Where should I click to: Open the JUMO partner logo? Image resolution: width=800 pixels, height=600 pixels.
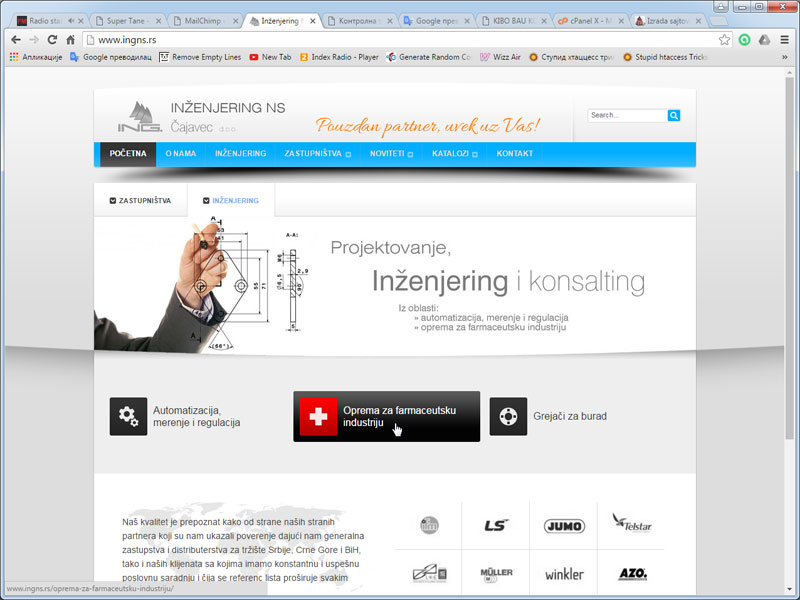coord(564,526)
